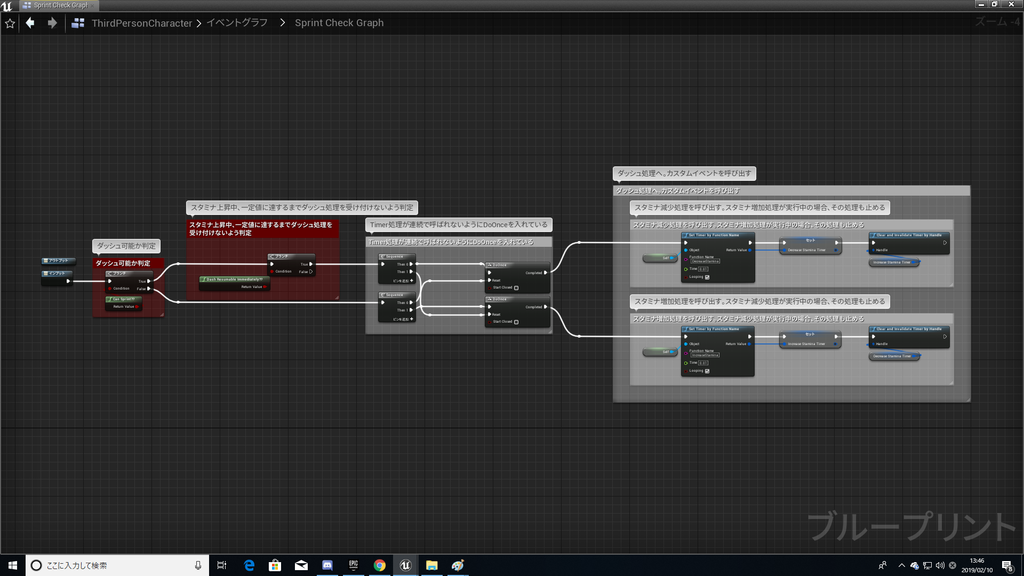The width and height of the screenshot is (1024, 576).
Task: Click the favorite star icon in toolbar
Action: pyautogui.click(x=10, y=23)
